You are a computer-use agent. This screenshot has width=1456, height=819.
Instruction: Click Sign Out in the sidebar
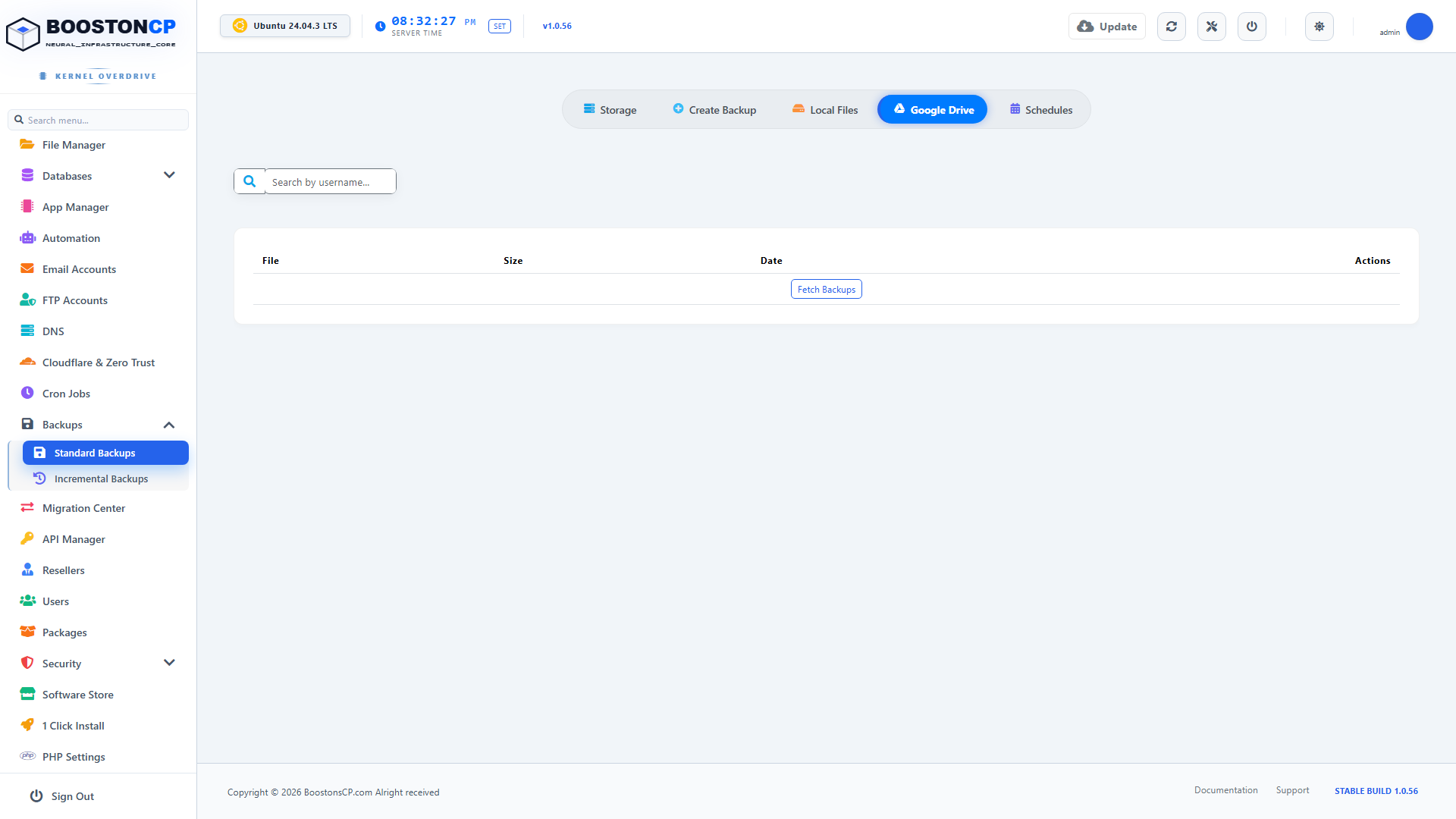[62, 795]
